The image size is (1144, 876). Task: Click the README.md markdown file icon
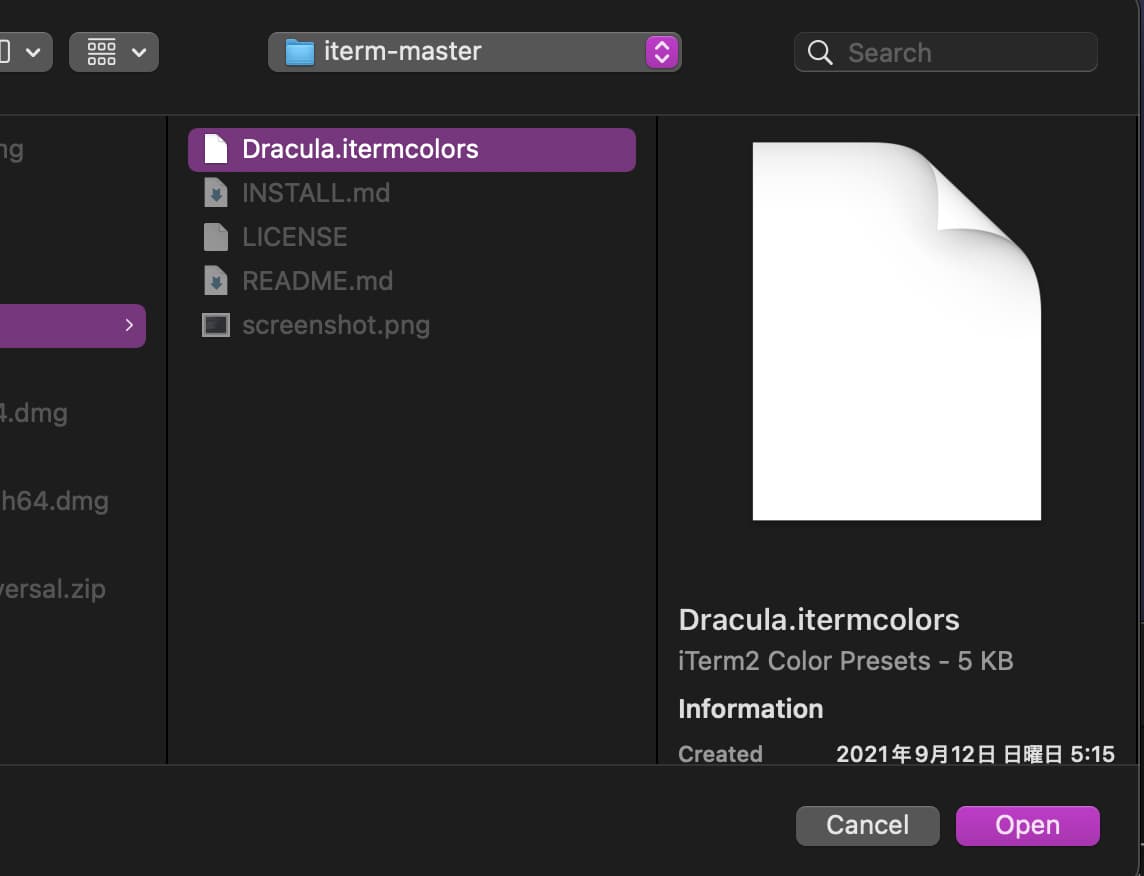[216, 281]
